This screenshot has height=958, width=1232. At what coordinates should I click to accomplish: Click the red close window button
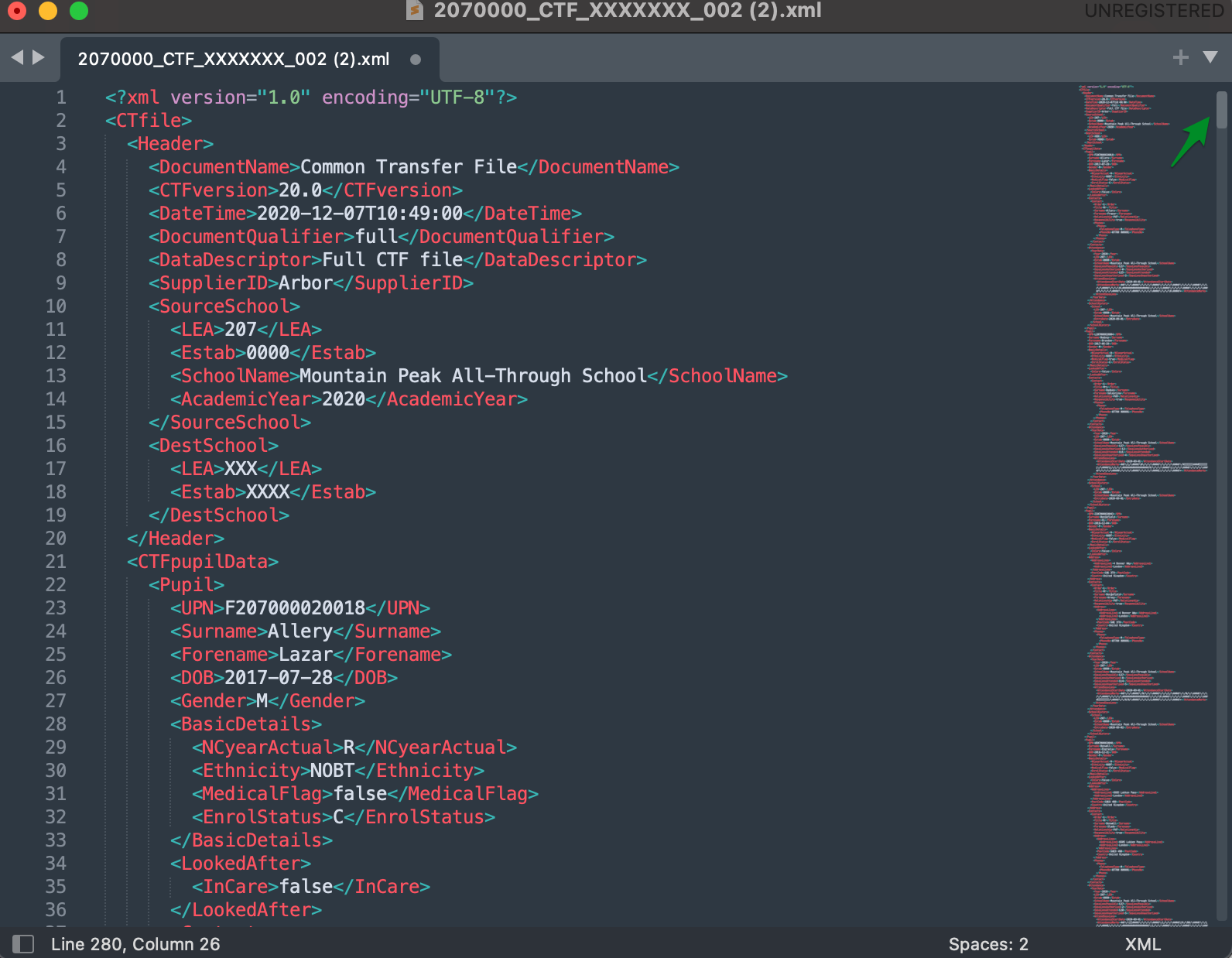[x=17, y=11]
